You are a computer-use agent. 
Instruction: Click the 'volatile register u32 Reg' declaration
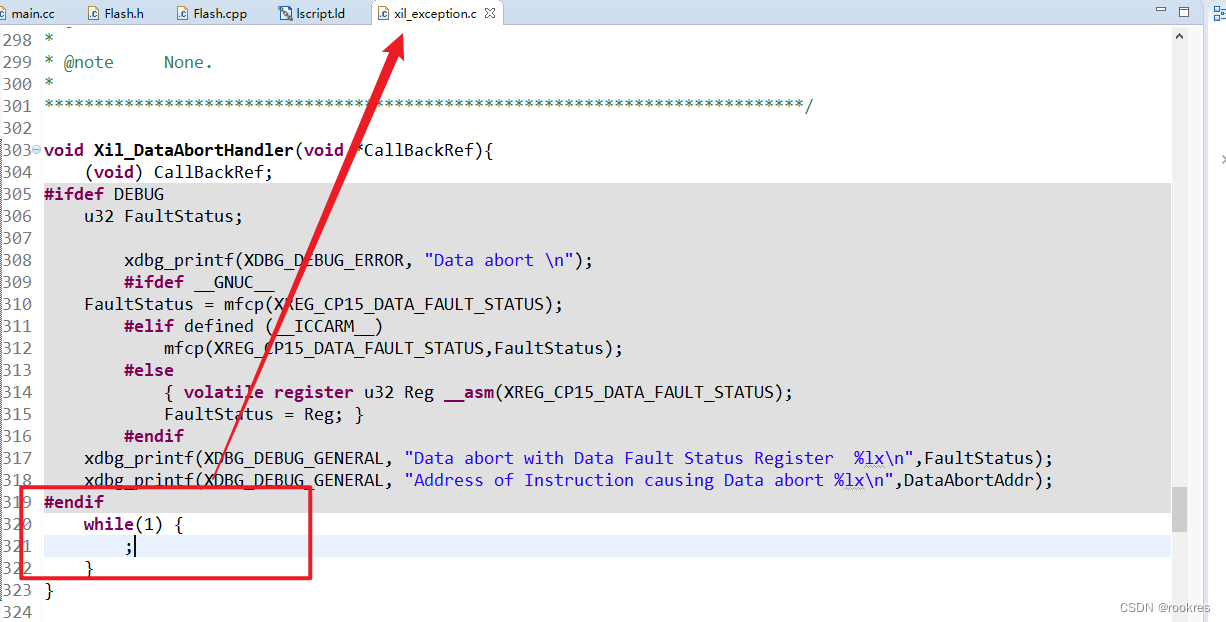click(309, 392)
